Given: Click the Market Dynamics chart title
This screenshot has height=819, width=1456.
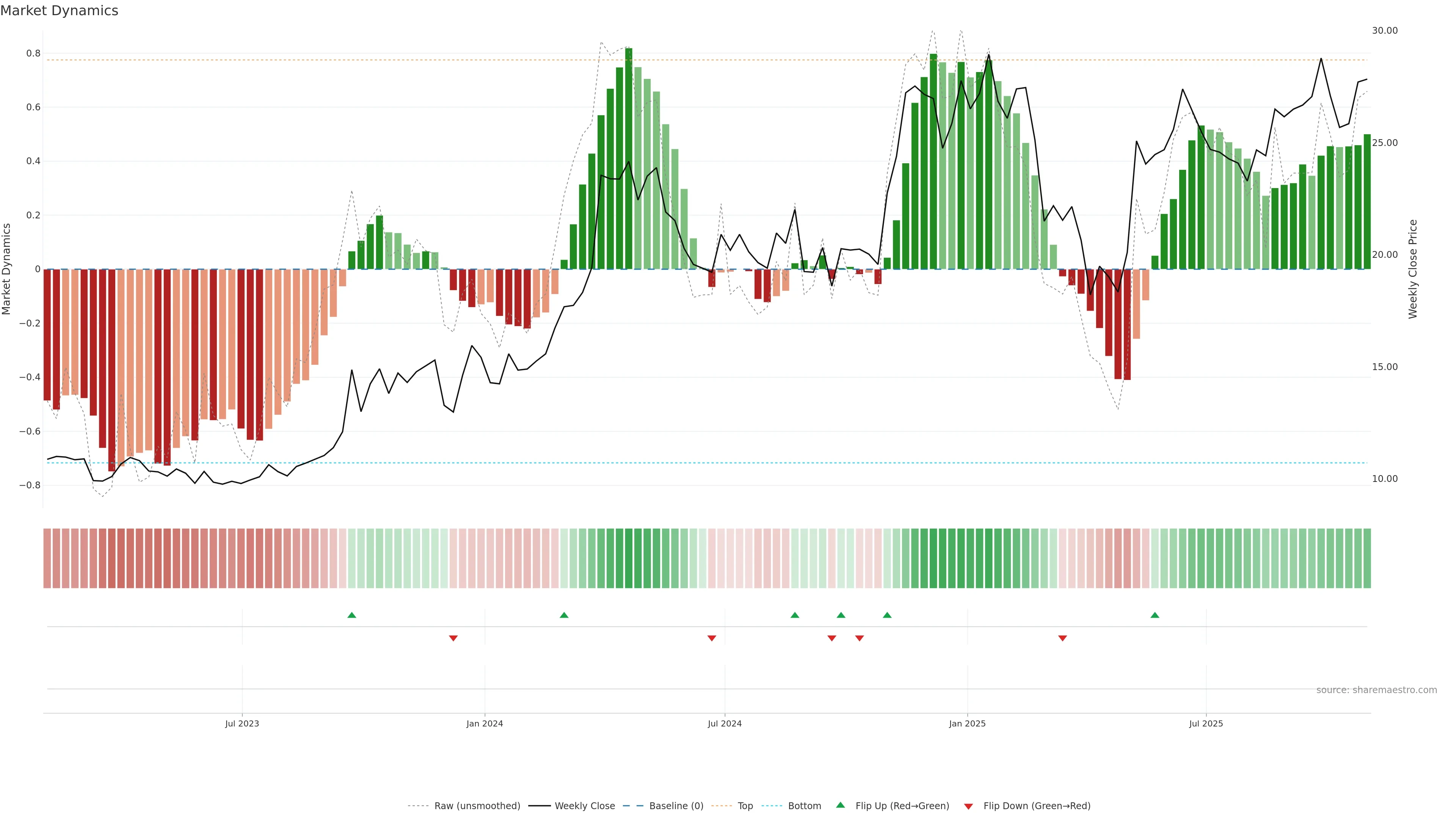Looking at the screenshot, I should pyautogui.click(x=60, y=11).
